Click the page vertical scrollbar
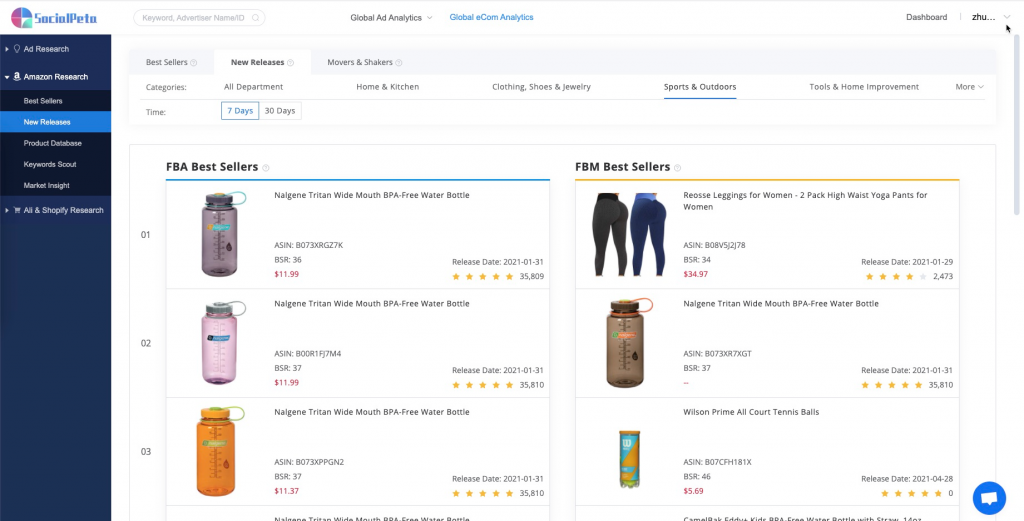Viewport: 1024px width, 521px height. click(1016, 124)
